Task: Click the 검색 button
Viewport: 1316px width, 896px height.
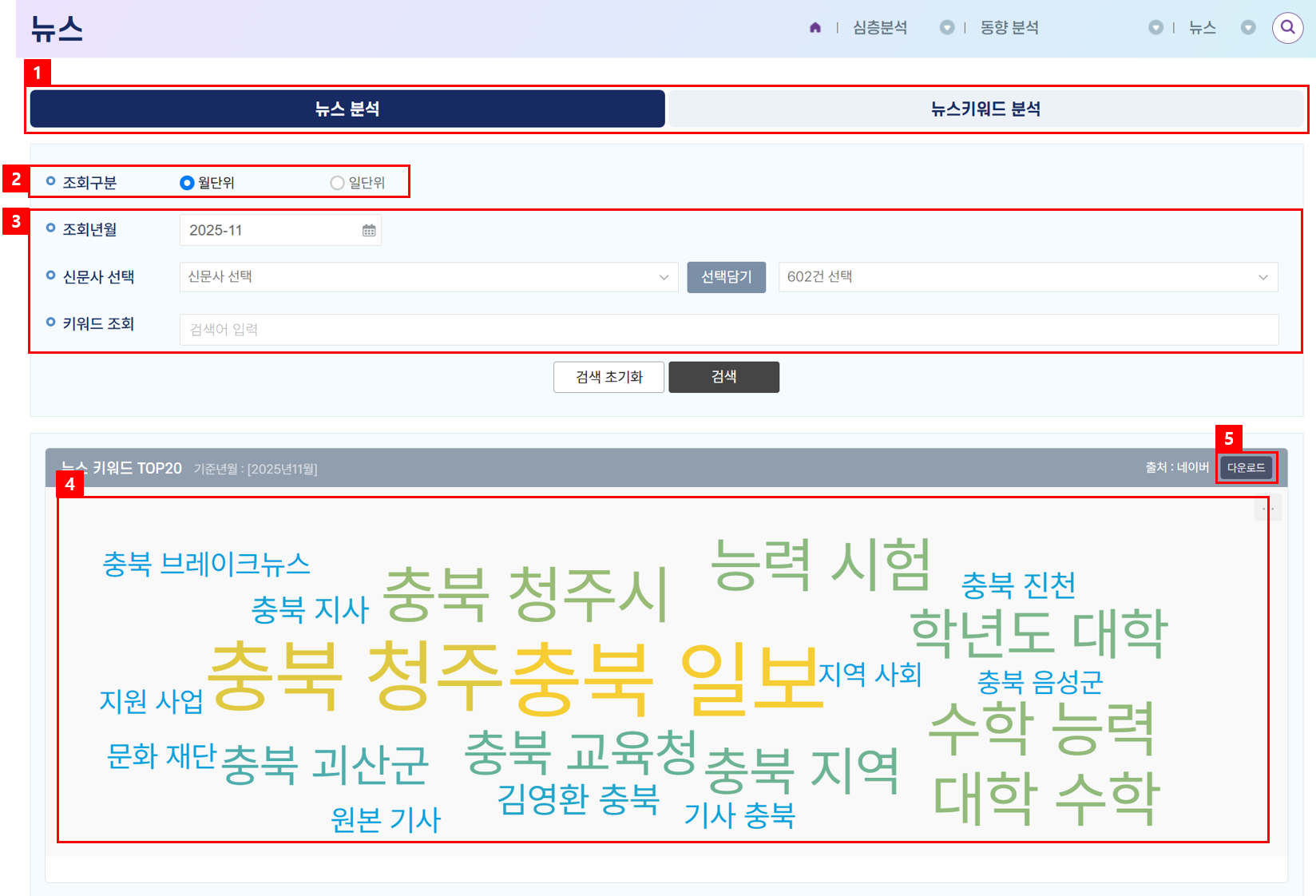Action: click(723, 377)
